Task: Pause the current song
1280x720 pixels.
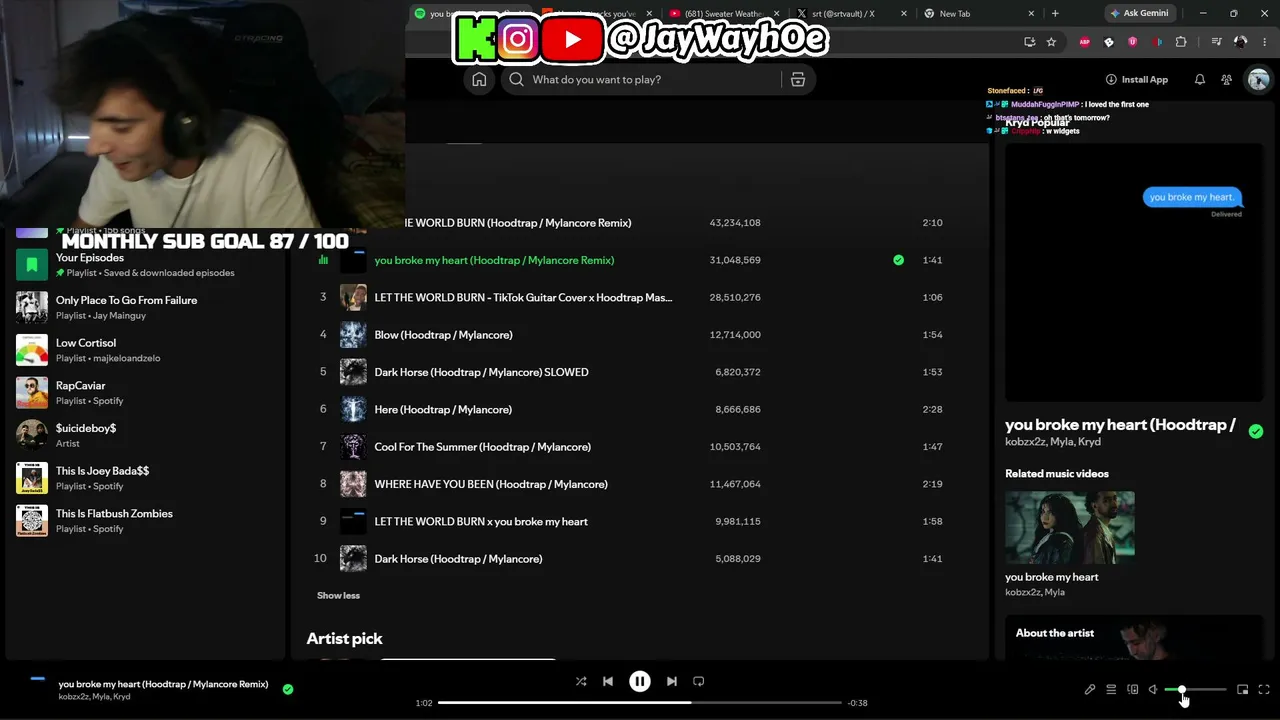Action: pos(640,682)
